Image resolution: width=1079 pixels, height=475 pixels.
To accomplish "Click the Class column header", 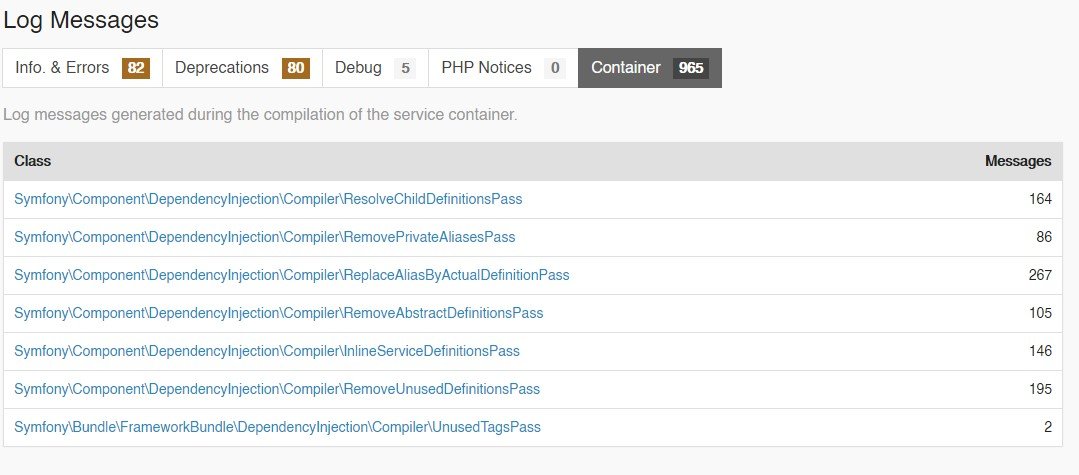I will point(33,161).
